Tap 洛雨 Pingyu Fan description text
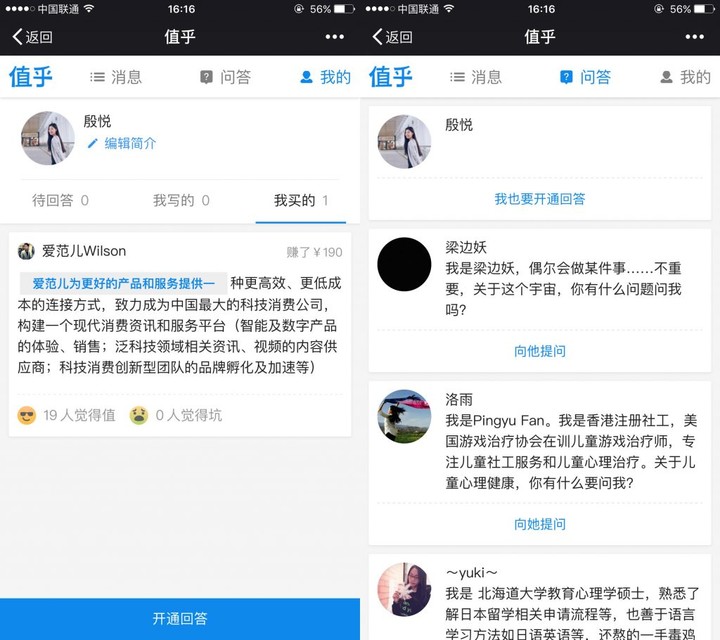Viewport: 720px width, 640px height. click(x=571, y=452)
